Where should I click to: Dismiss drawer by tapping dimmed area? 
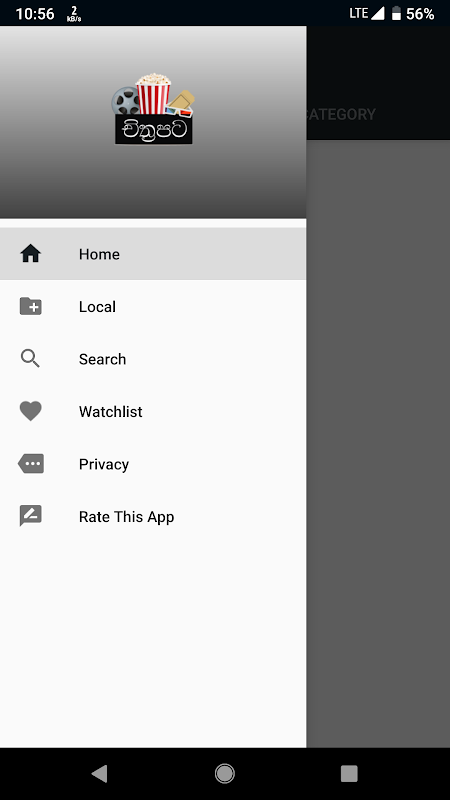[378, 444]
